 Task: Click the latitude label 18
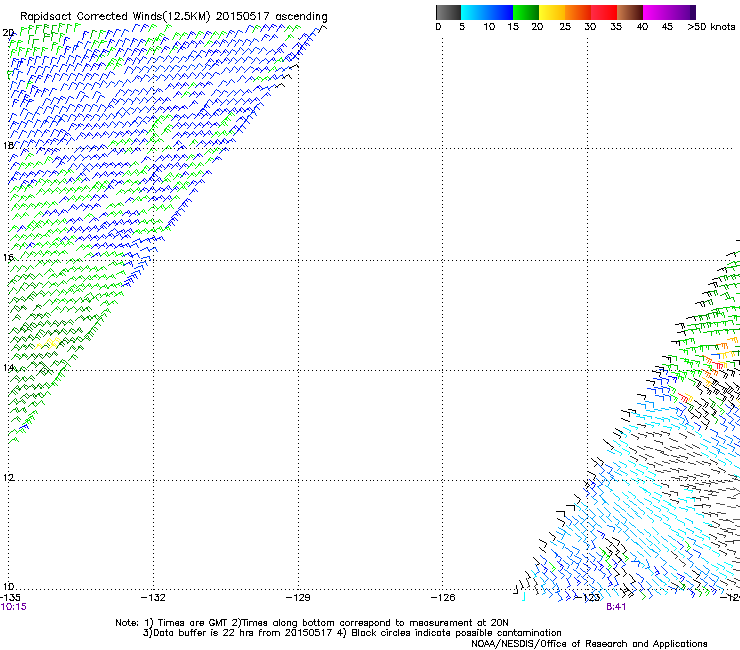click(x=8, y=145)
